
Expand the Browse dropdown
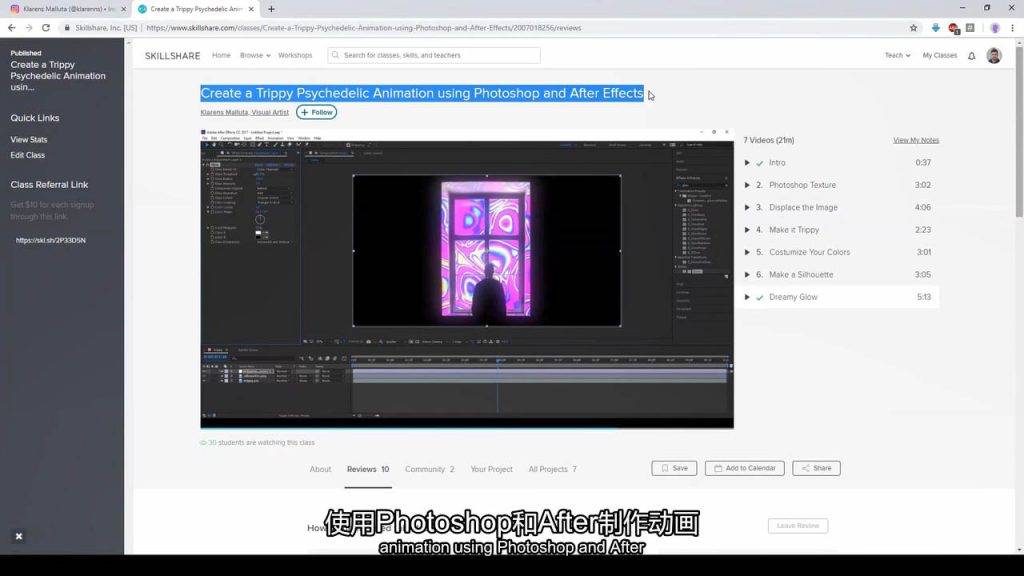[255, 56]
